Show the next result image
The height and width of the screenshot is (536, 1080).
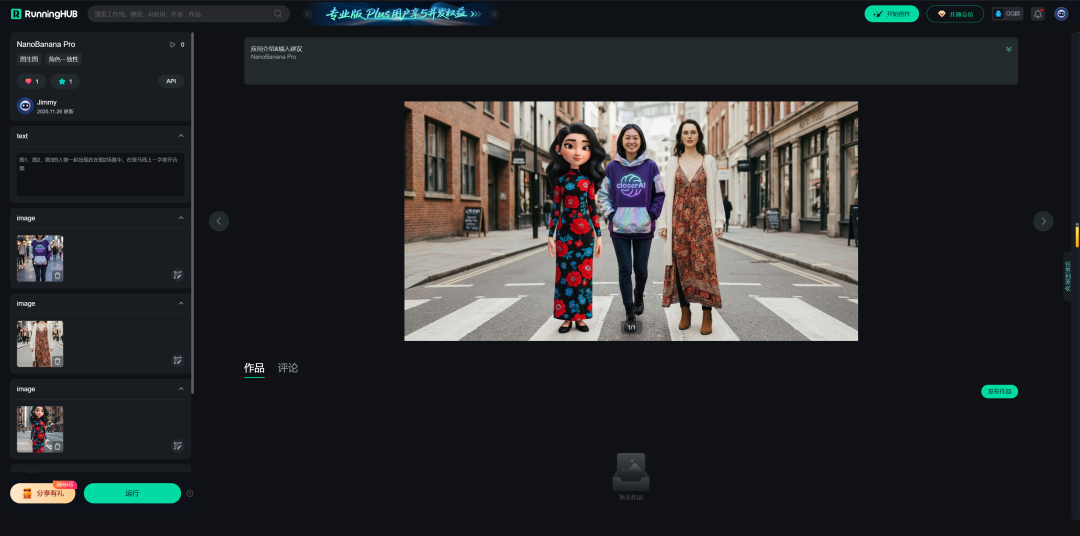(x=1043, y=221)
